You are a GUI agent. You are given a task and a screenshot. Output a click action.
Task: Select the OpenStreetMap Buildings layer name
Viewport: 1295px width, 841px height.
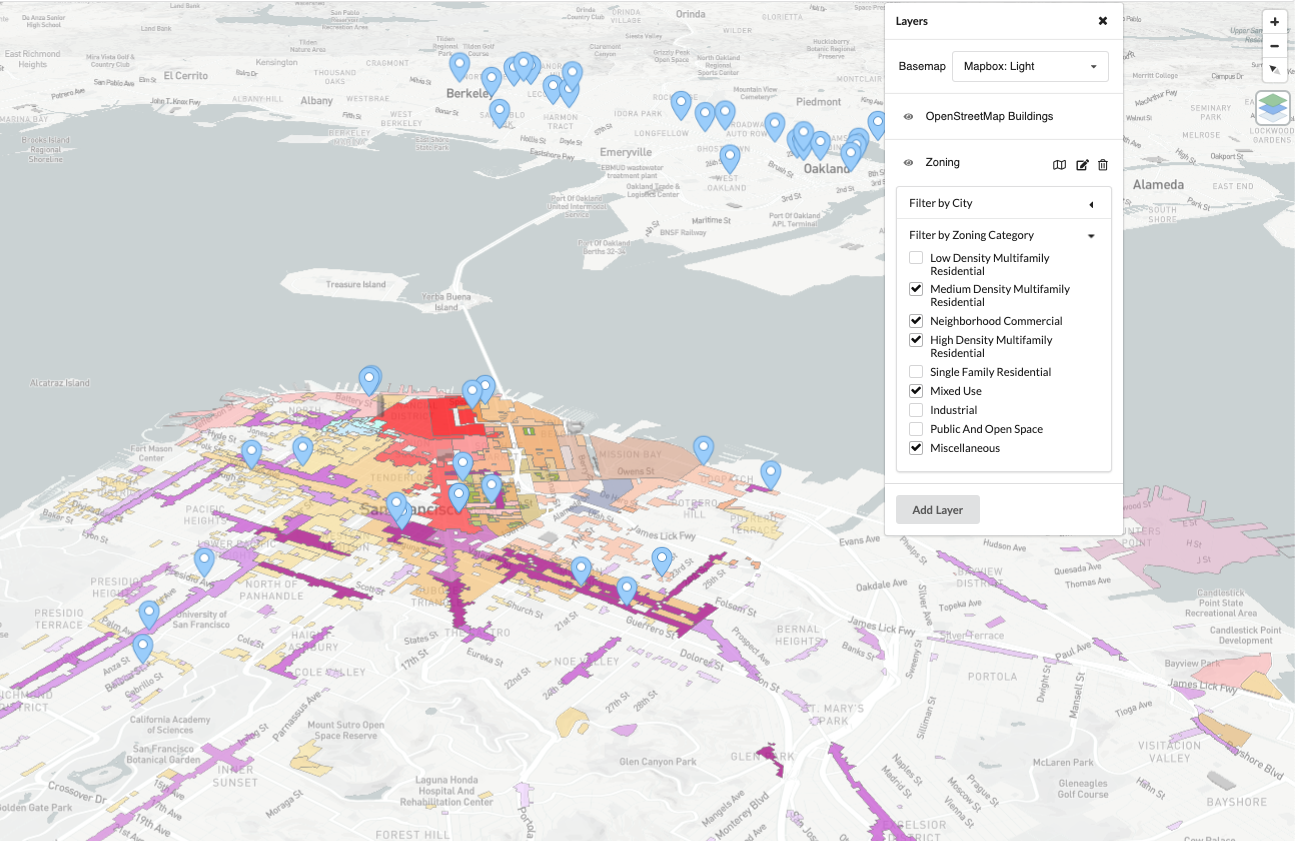[x=989, y=116]
